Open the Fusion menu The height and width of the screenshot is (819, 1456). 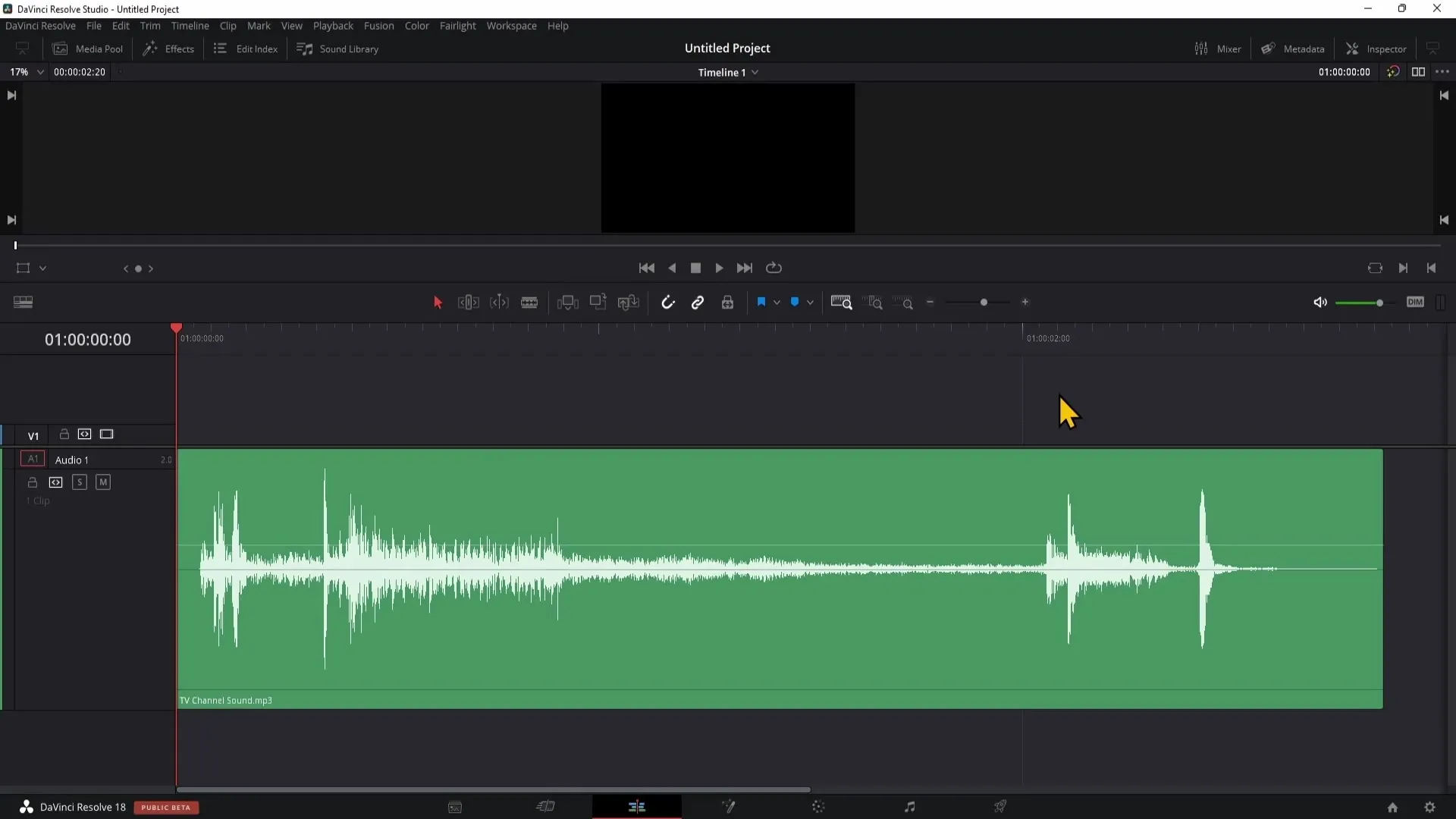pos(379,25)
